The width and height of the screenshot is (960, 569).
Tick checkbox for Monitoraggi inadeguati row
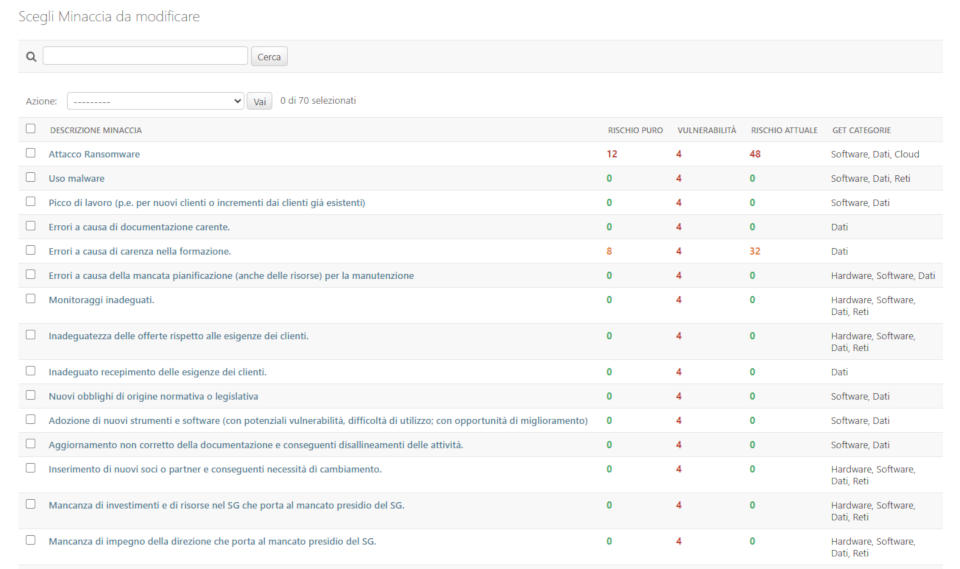click(30, 299)
